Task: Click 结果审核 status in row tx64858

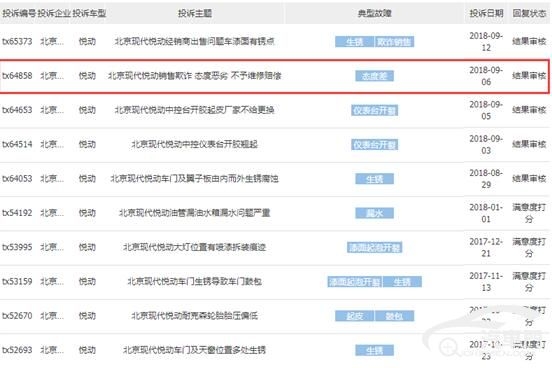Action: coord(529,76)
